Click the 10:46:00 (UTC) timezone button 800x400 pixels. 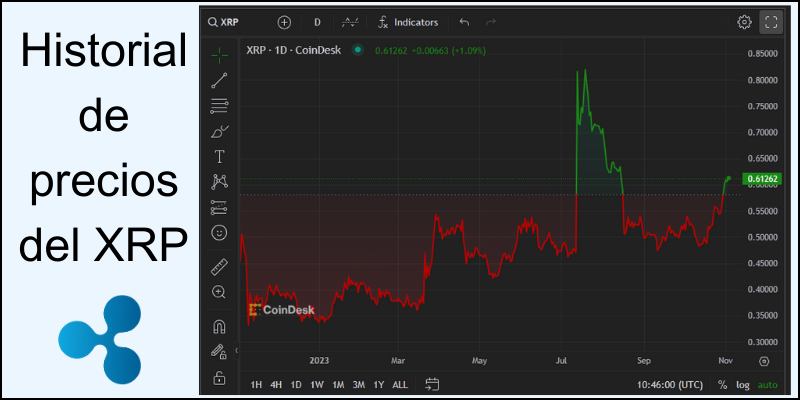click(670, 385)
